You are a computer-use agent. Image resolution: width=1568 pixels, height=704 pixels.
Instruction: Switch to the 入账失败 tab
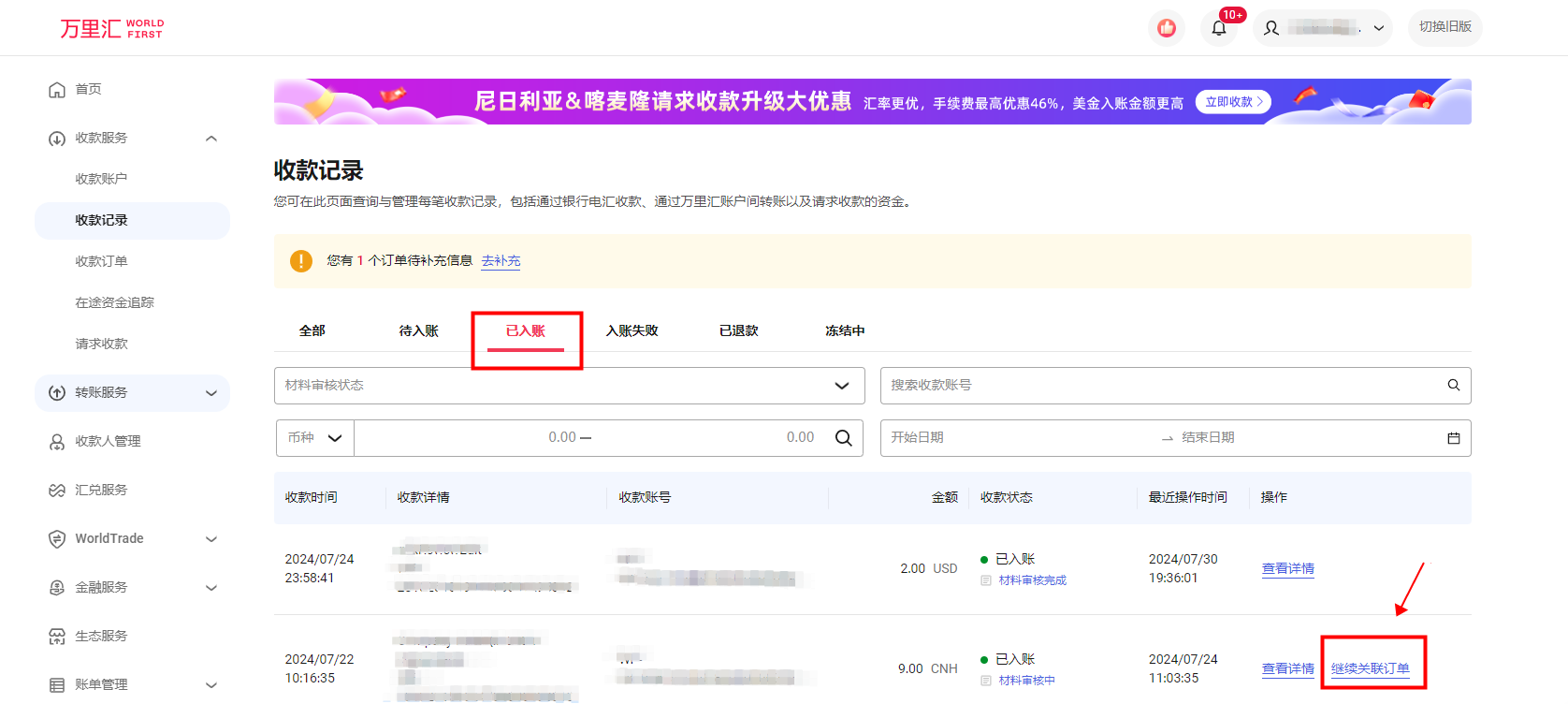632,330
